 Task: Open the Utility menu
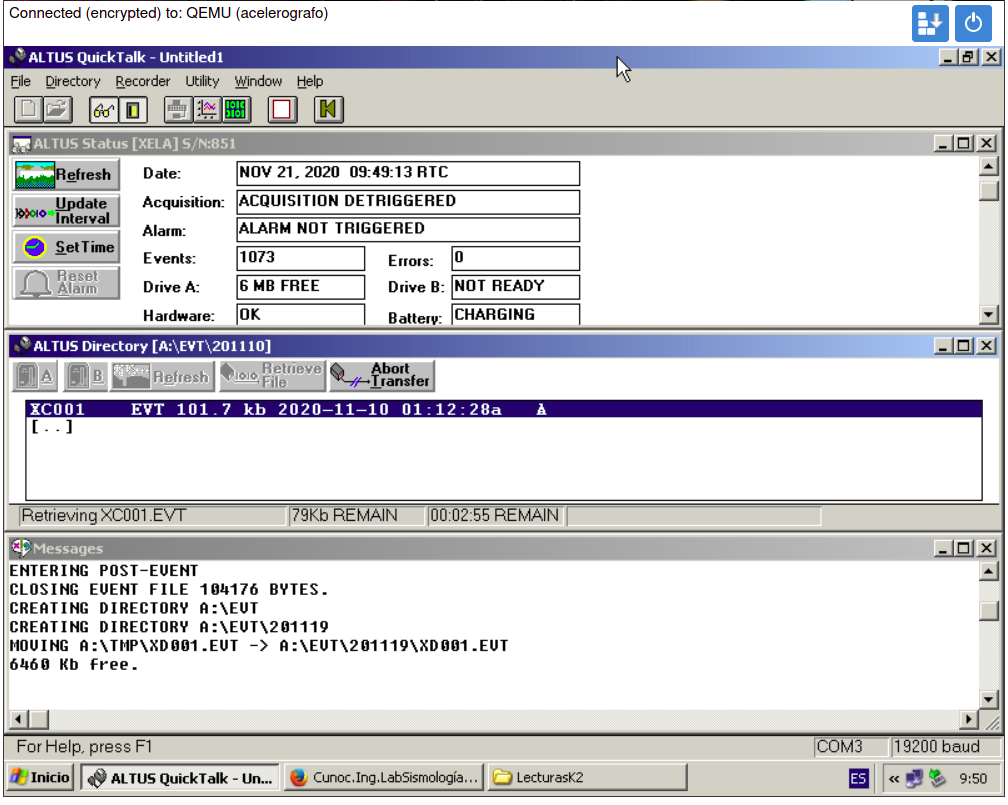(x=202, y=81)
